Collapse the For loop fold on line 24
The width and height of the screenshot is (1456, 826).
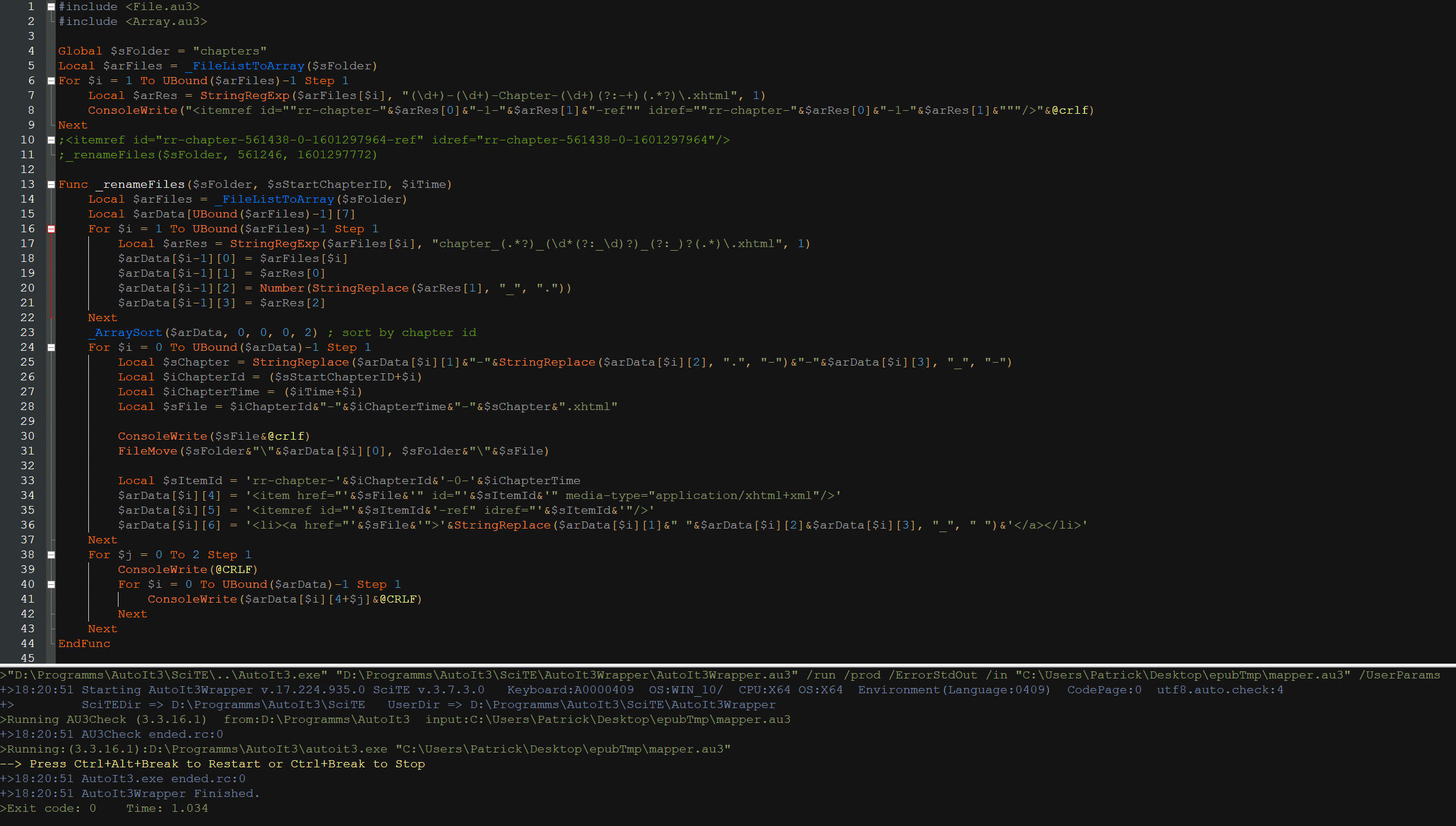pyautogui.click(x=52, y=347)
